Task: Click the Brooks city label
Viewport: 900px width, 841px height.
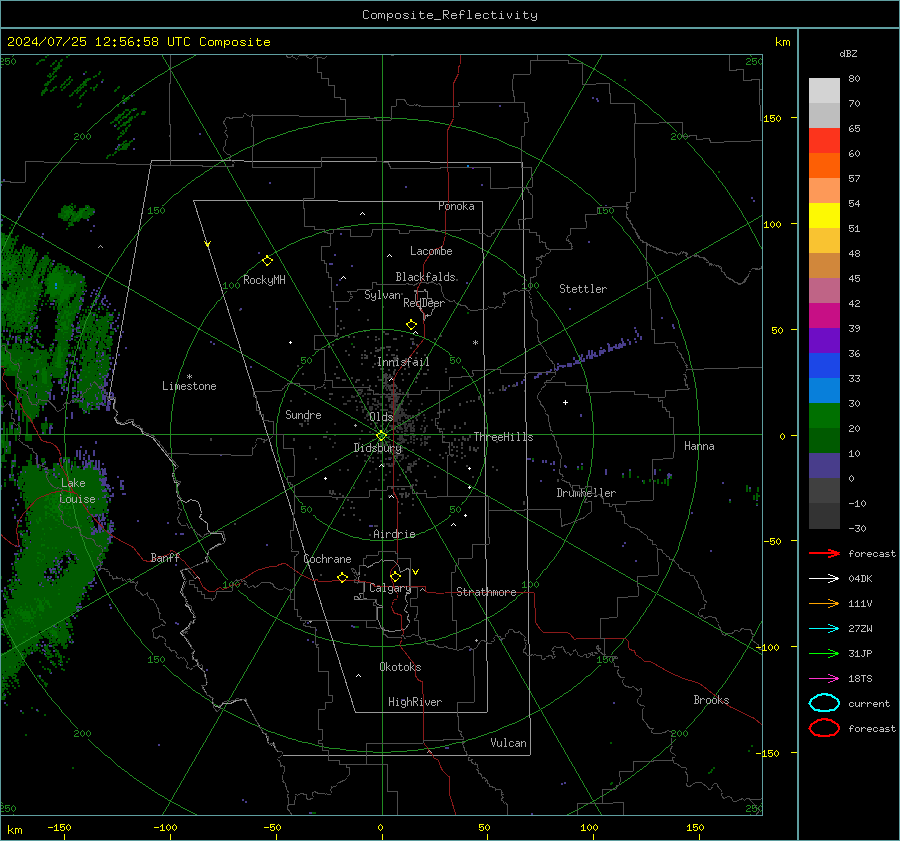Action: coord(711,700)
